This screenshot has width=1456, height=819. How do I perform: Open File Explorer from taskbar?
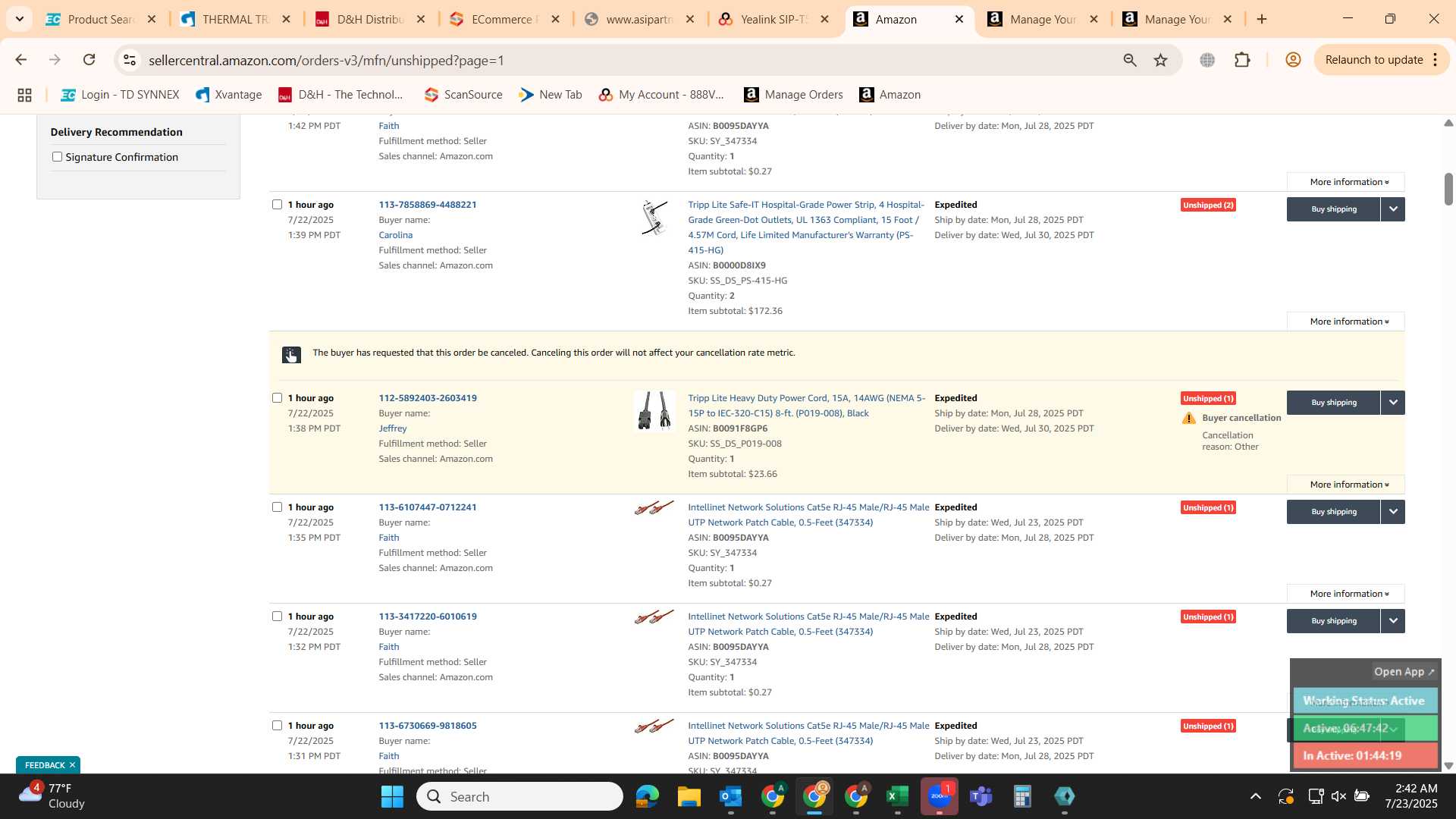[x=689, y=797]
